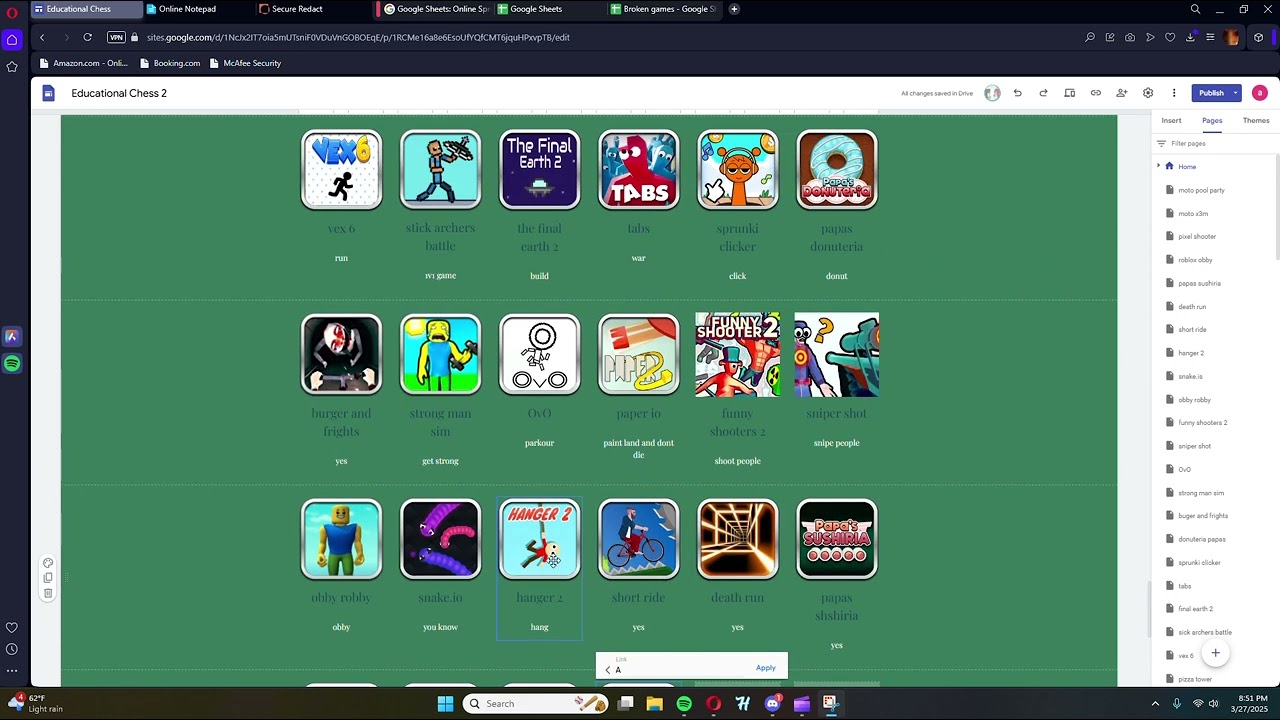Open the pink account avatar
This screenshot has height=720, width=1280.
1259,93
